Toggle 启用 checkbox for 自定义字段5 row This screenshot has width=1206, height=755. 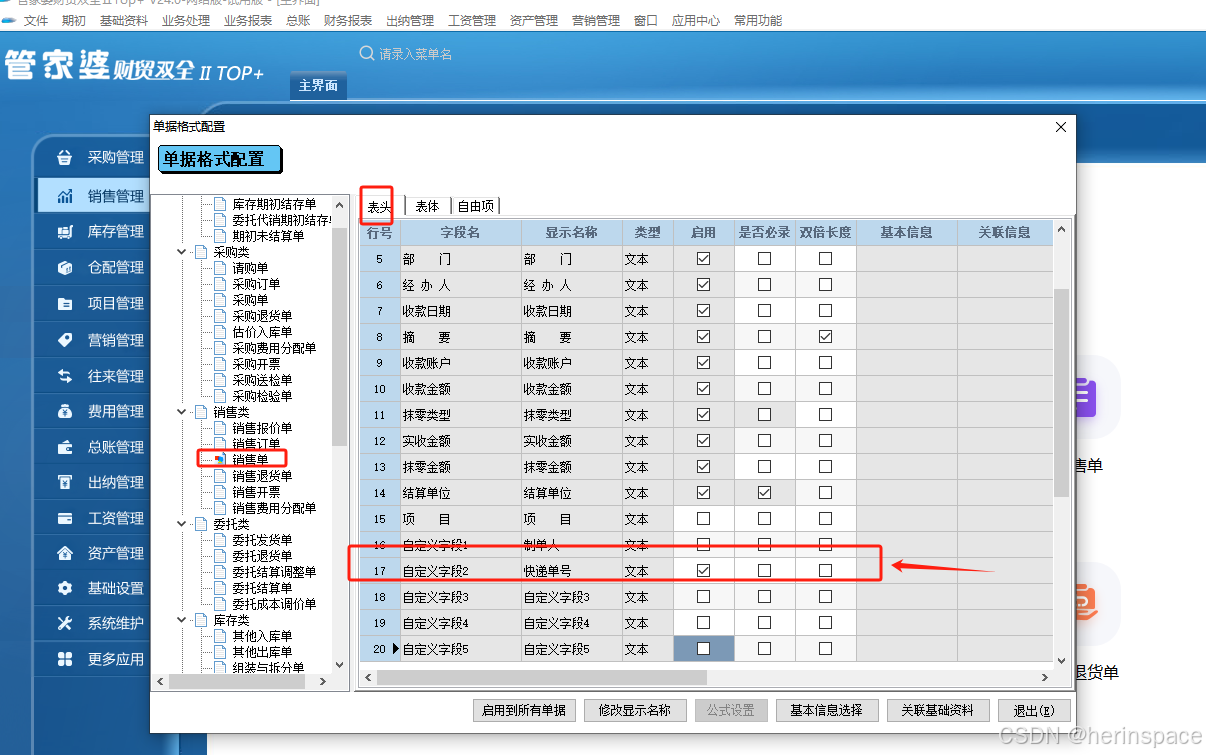click(x=703, y=648)
